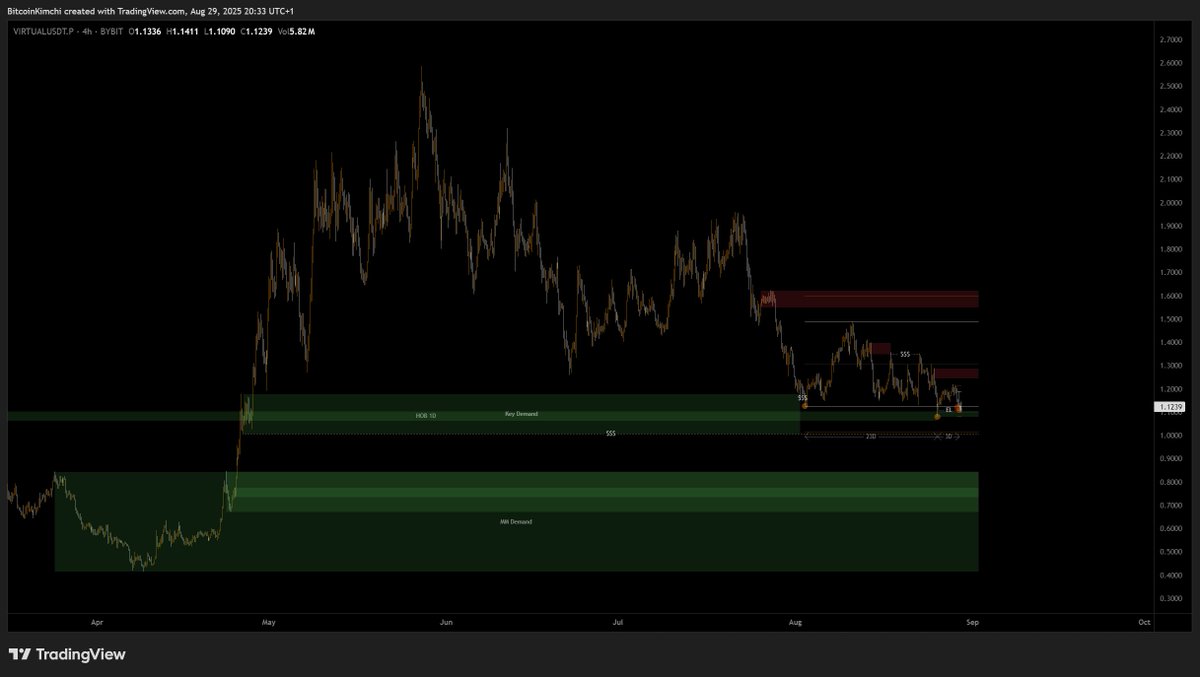Image resolution: width=1200 pixels, height=677 pixels.
Task: Select the EL entry label near price
Action: (948, 409)
